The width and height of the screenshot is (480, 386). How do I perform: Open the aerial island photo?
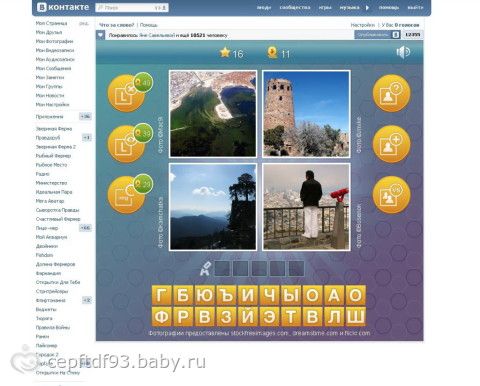213,113
